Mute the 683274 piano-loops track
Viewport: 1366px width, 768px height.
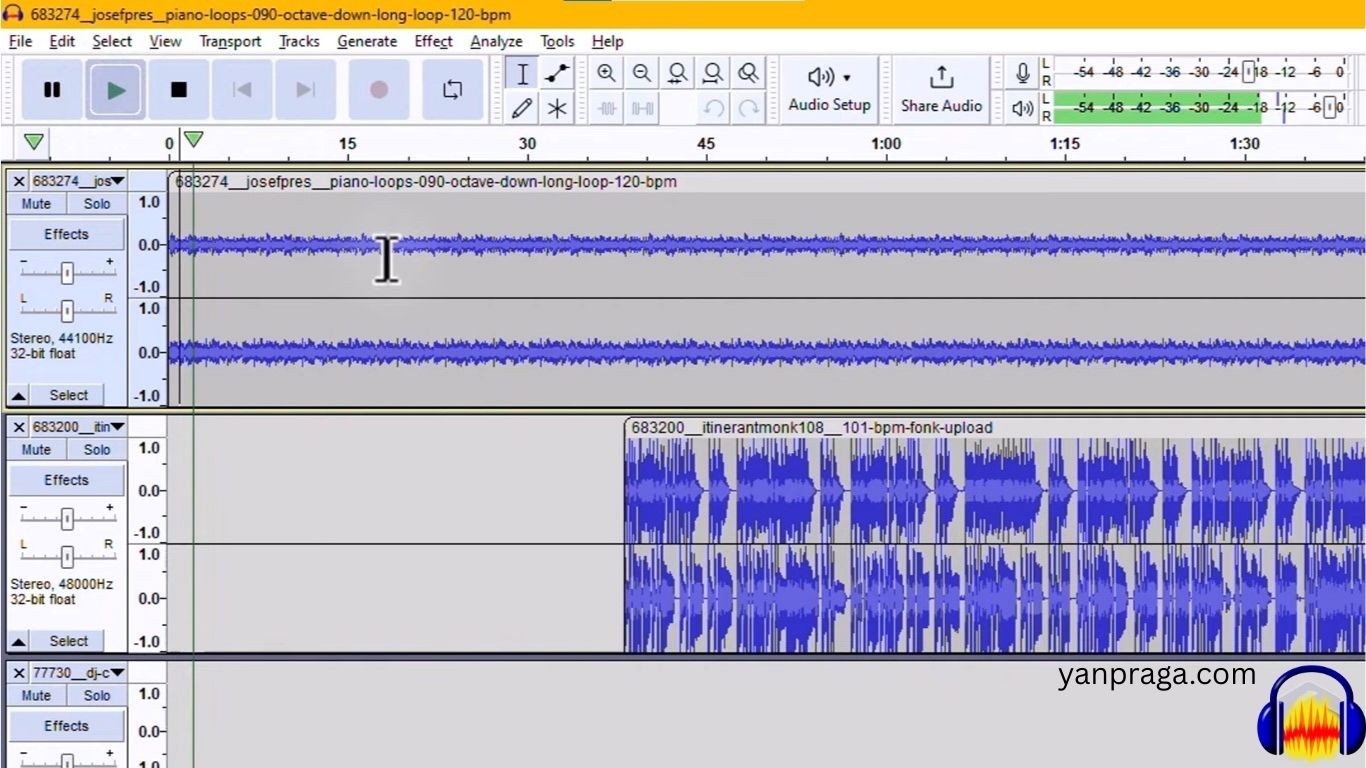click(x=36, y=204)
